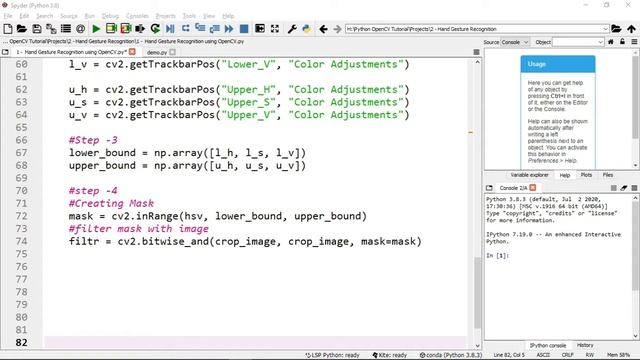Click the Help pane home icon
Image resolution: width=640 pixels, height=360 pixels.
pyautogui.click(x=611, y=42)
